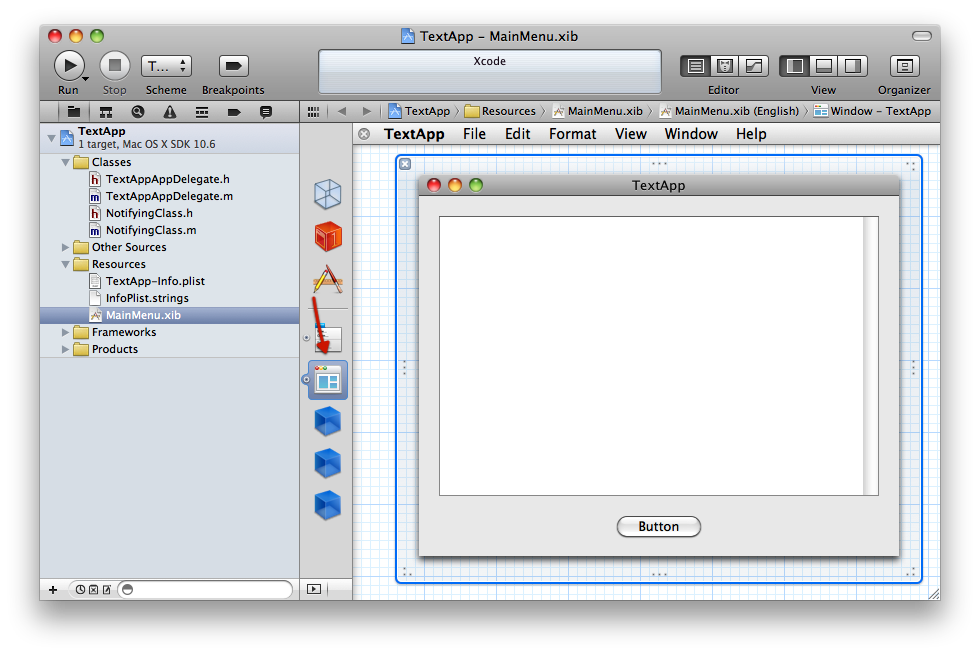Switch to the Assistant editor
Screen dimensions: 980x655
point(724,66)
